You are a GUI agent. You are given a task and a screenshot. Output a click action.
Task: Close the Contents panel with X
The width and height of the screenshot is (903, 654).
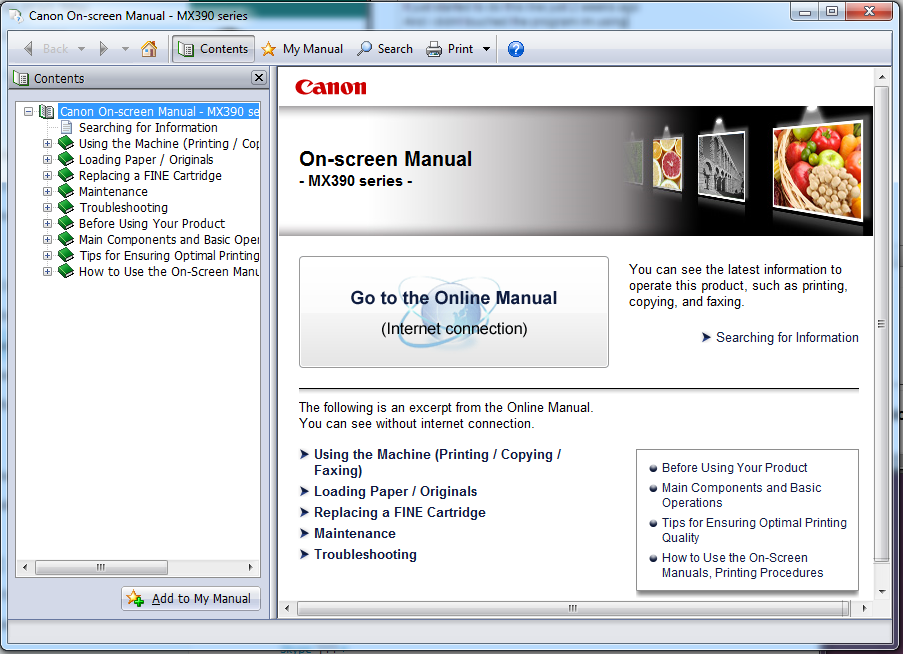[259, 78]
